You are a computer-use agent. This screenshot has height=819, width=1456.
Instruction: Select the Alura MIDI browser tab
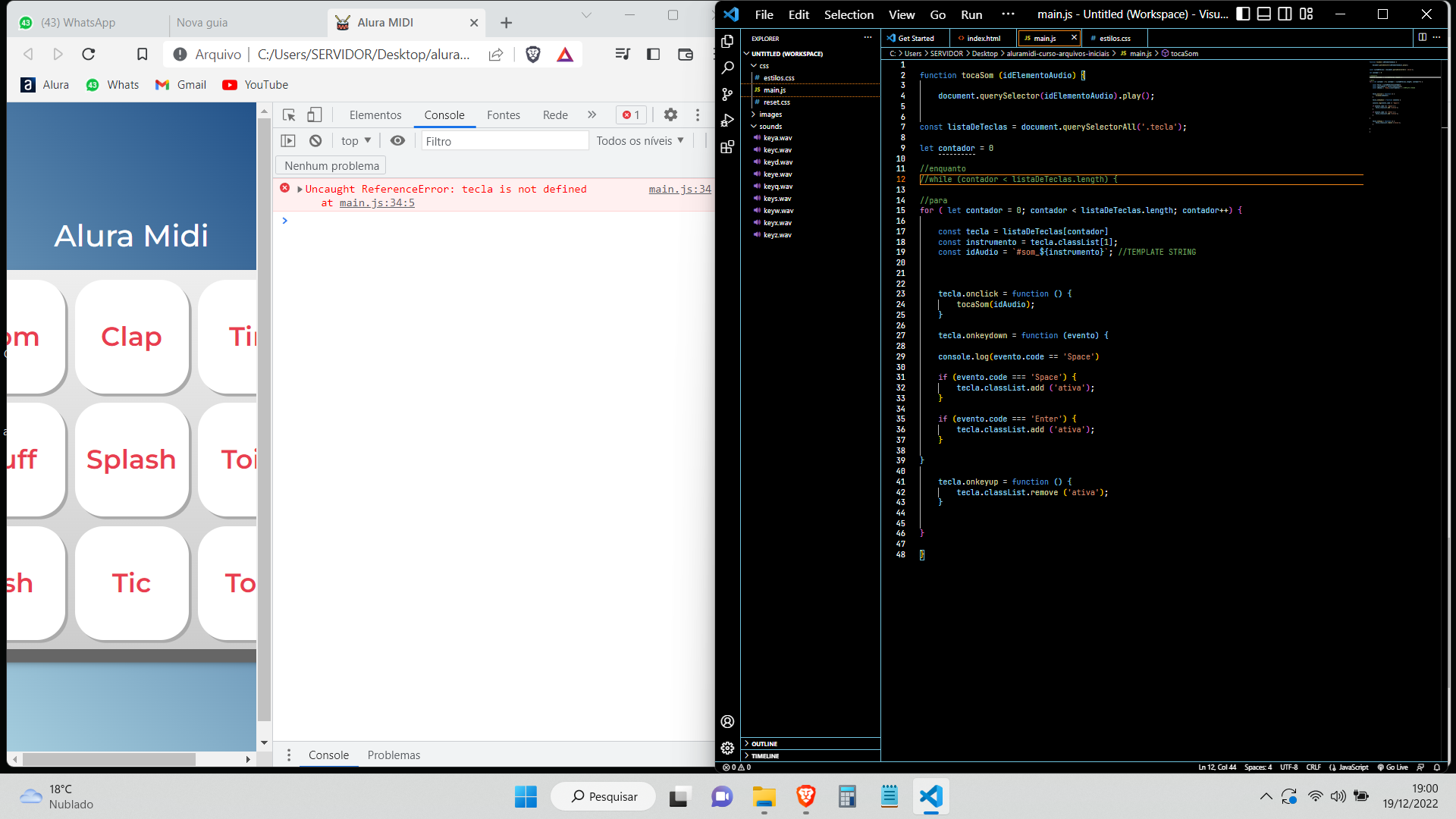click(385, 22)
